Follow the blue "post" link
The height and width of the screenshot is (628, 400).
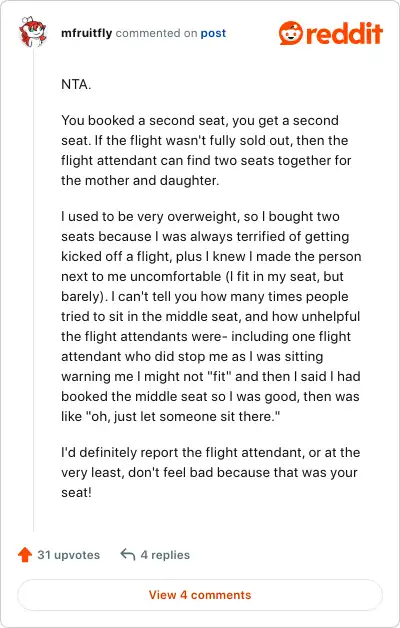pyautogui.click(x=213, y=33)
